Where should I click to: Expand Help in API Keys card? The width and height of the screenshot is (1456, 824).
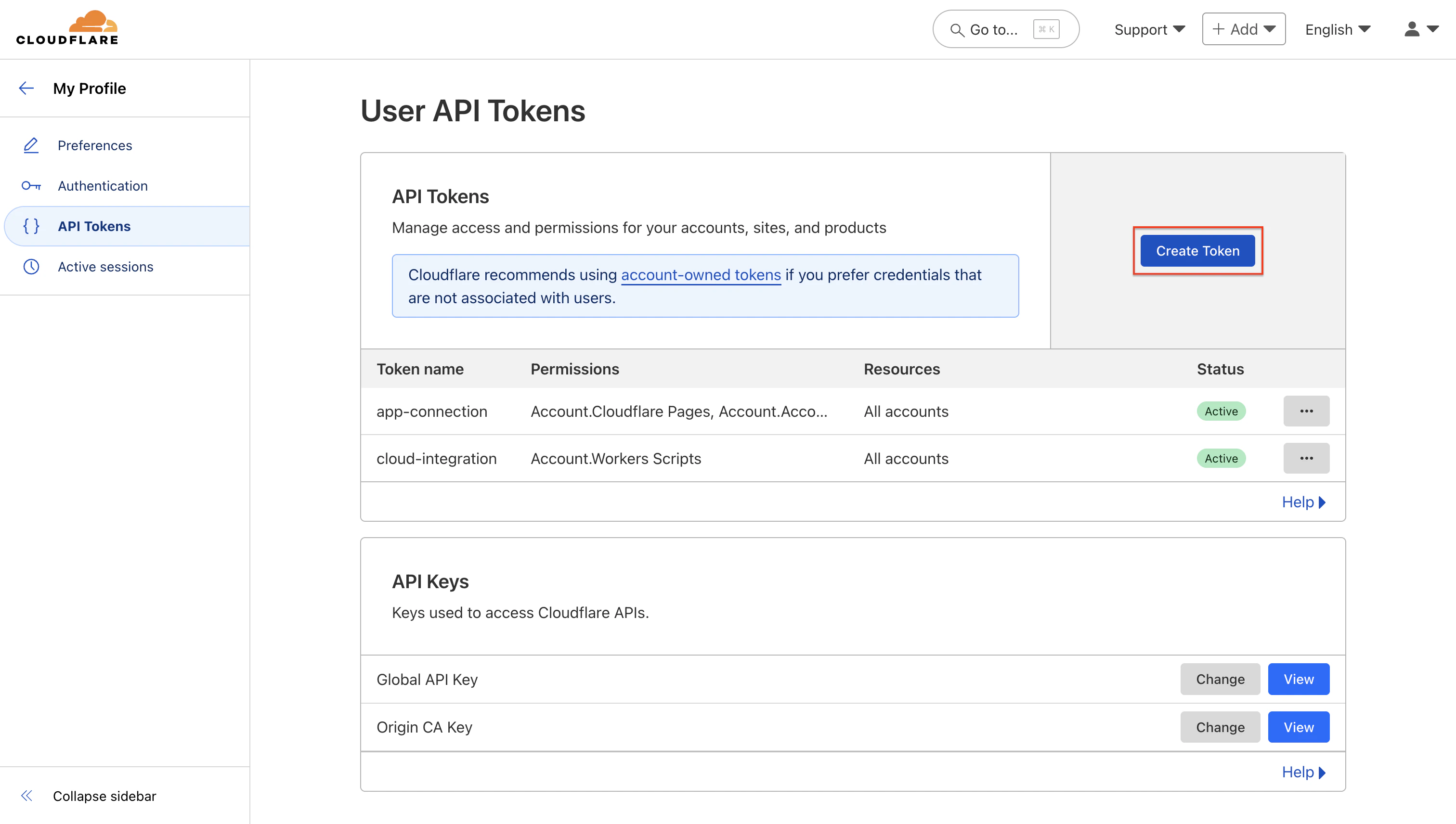[1304, 772]
